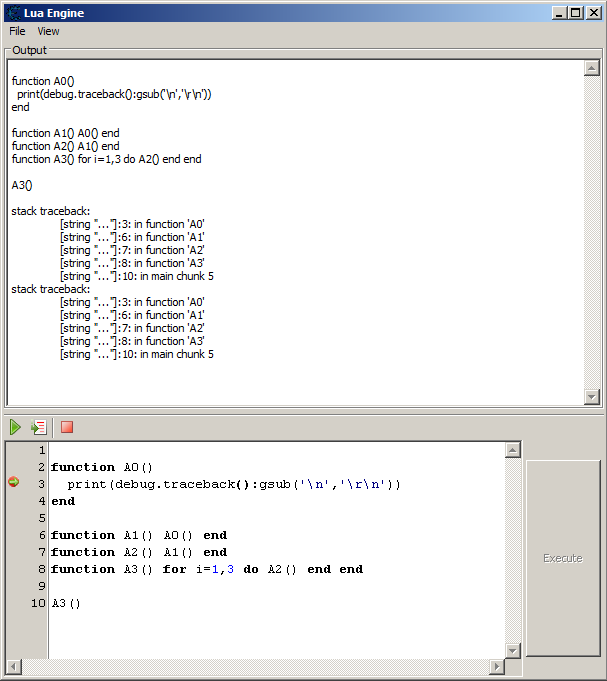
Task: Click 'A3()' line in Output pane
Action: point(22,185)
